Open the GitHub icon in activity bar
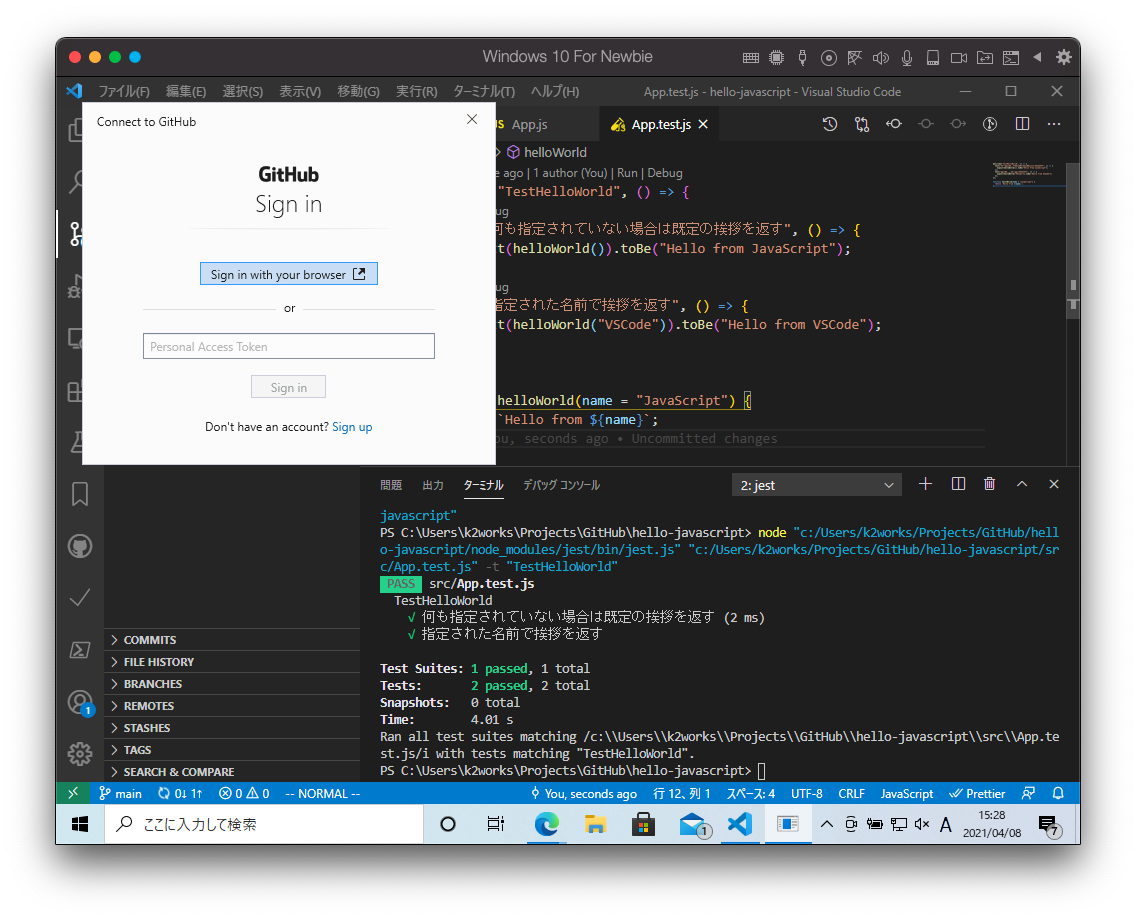This screenshot has height=918, width=1136. tap(80, 546)
